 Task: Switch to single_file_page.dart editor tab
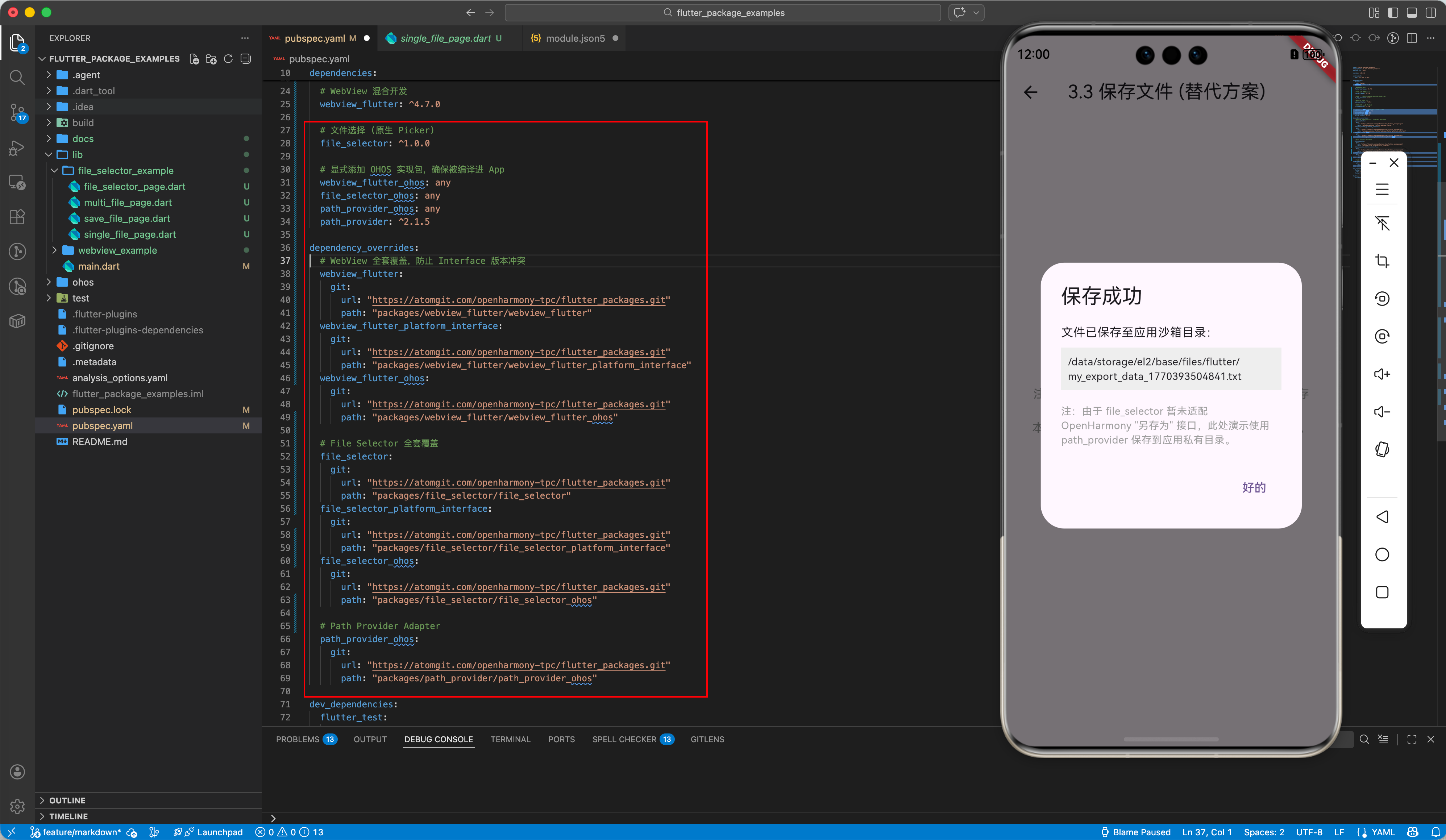[445, 38]
